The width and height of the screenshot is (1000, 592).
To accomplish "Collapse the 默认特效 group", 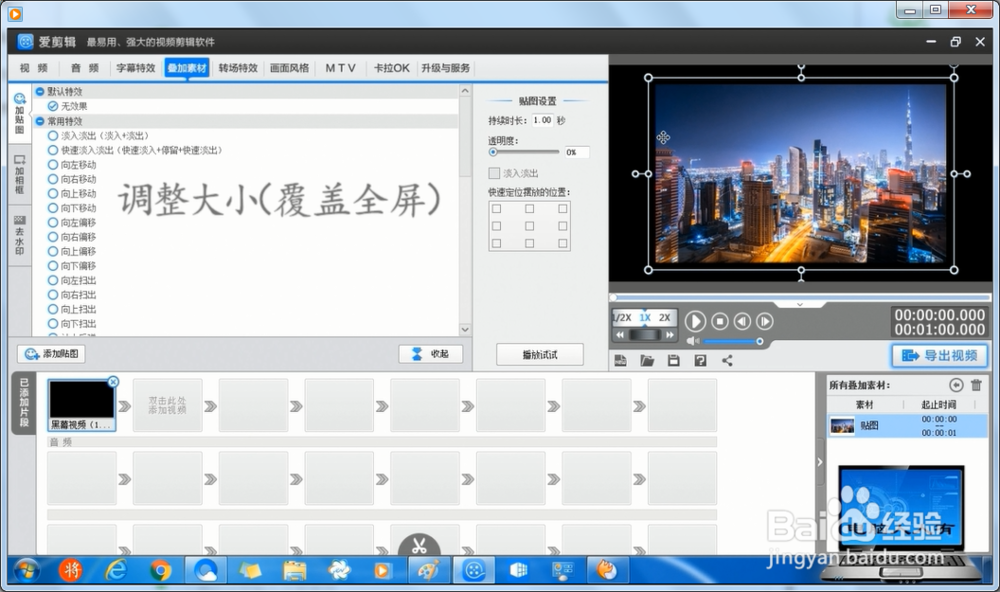I will point(40,91).
